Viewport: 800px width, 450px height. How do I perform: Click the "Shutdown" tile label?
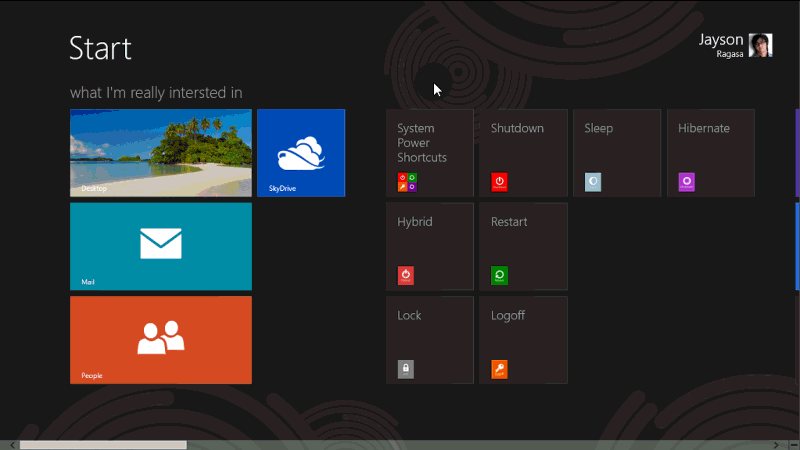tap(517, 128)
